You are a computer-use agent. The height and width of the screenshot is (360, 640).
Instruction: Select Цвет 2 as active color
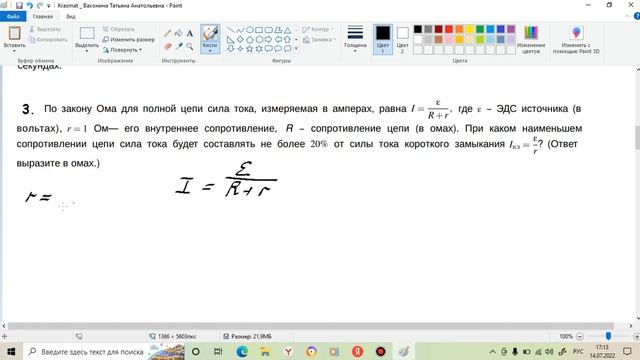(402, 40)
